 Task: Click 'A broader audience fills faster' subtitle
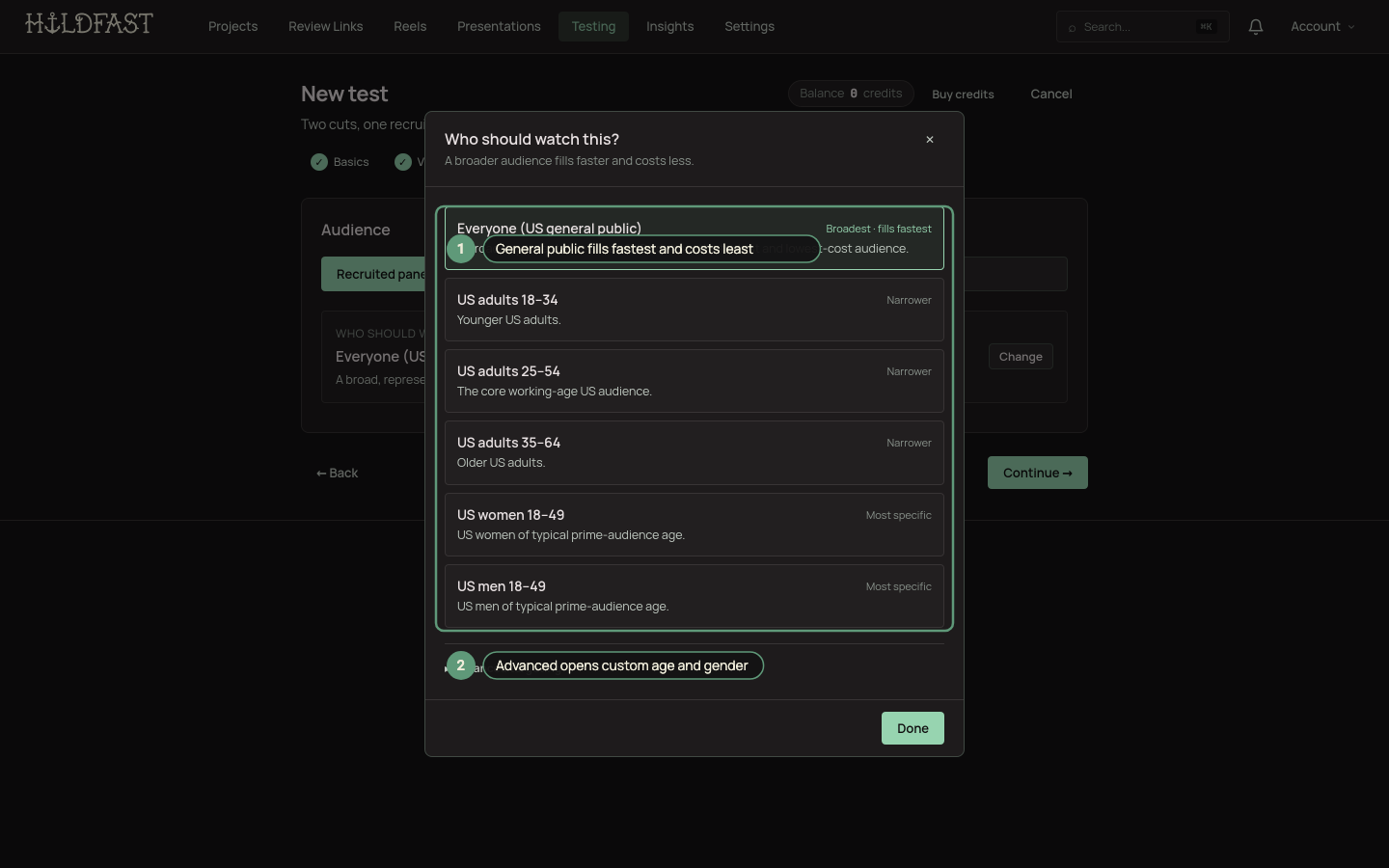(569, 161)
